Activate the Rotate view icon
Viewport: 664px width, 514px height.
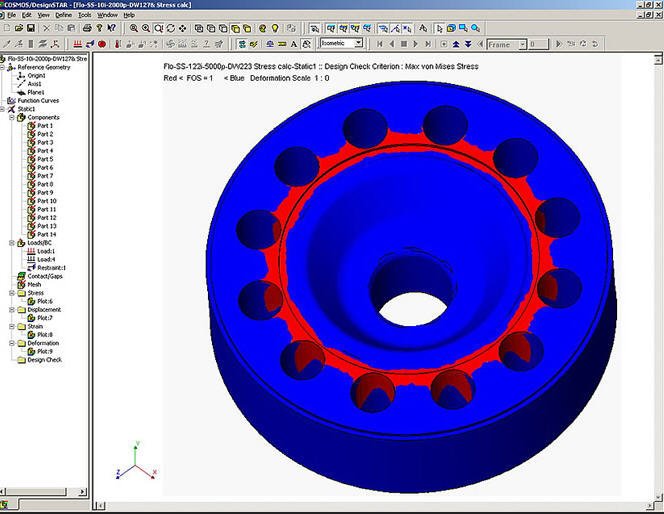(171, 28)
